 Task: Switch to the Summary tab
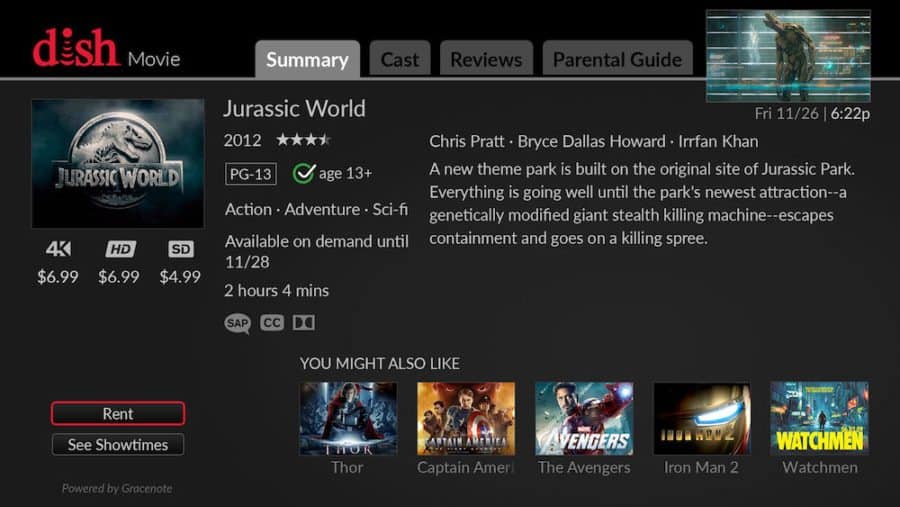click(x=307, y=59)
